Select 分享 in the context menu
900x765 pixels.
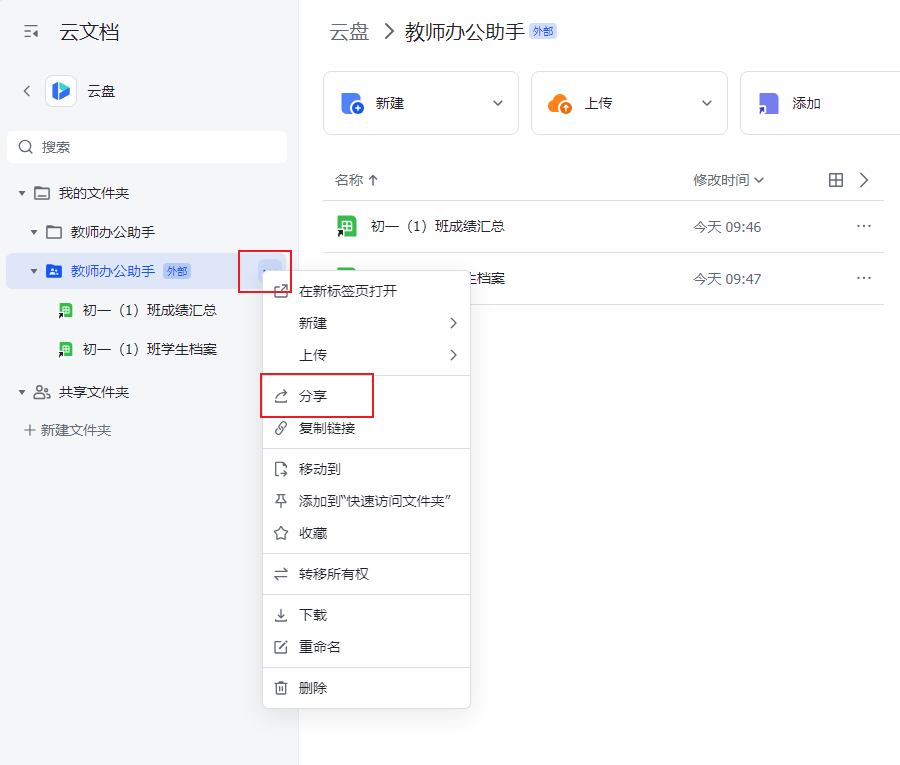point(366,396)
